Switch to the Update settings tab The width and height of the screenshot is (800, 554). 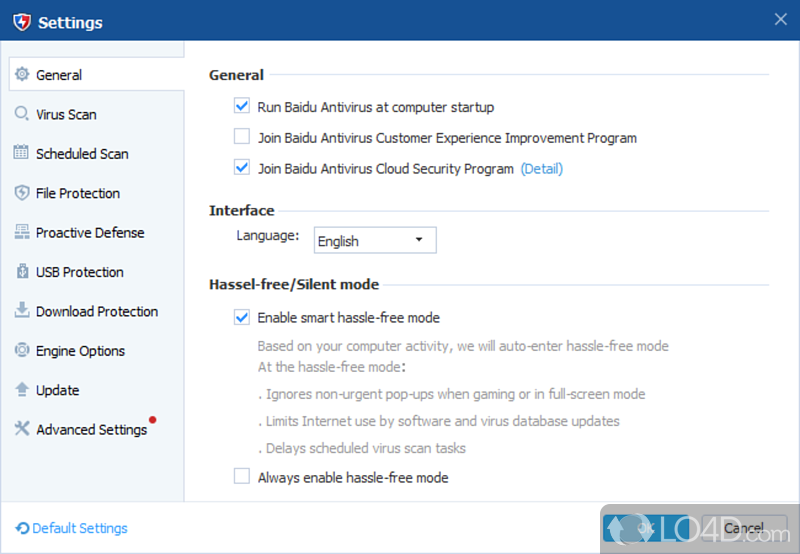point(57,390)
